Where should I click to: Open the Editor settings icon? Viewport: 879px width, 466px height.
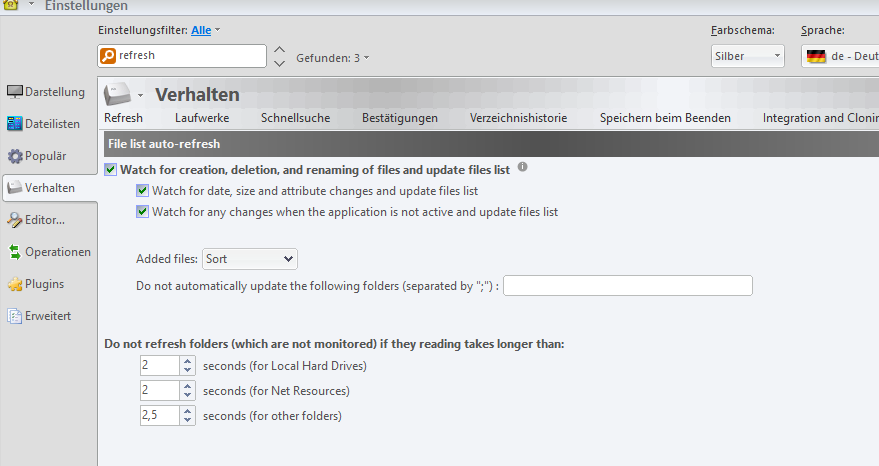[15, 220]
